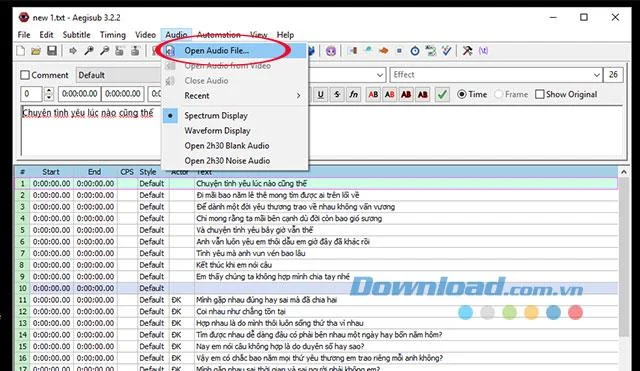640x371 pixels.
Task: Jump video to start of subtitle
Action: pos(120,51)
